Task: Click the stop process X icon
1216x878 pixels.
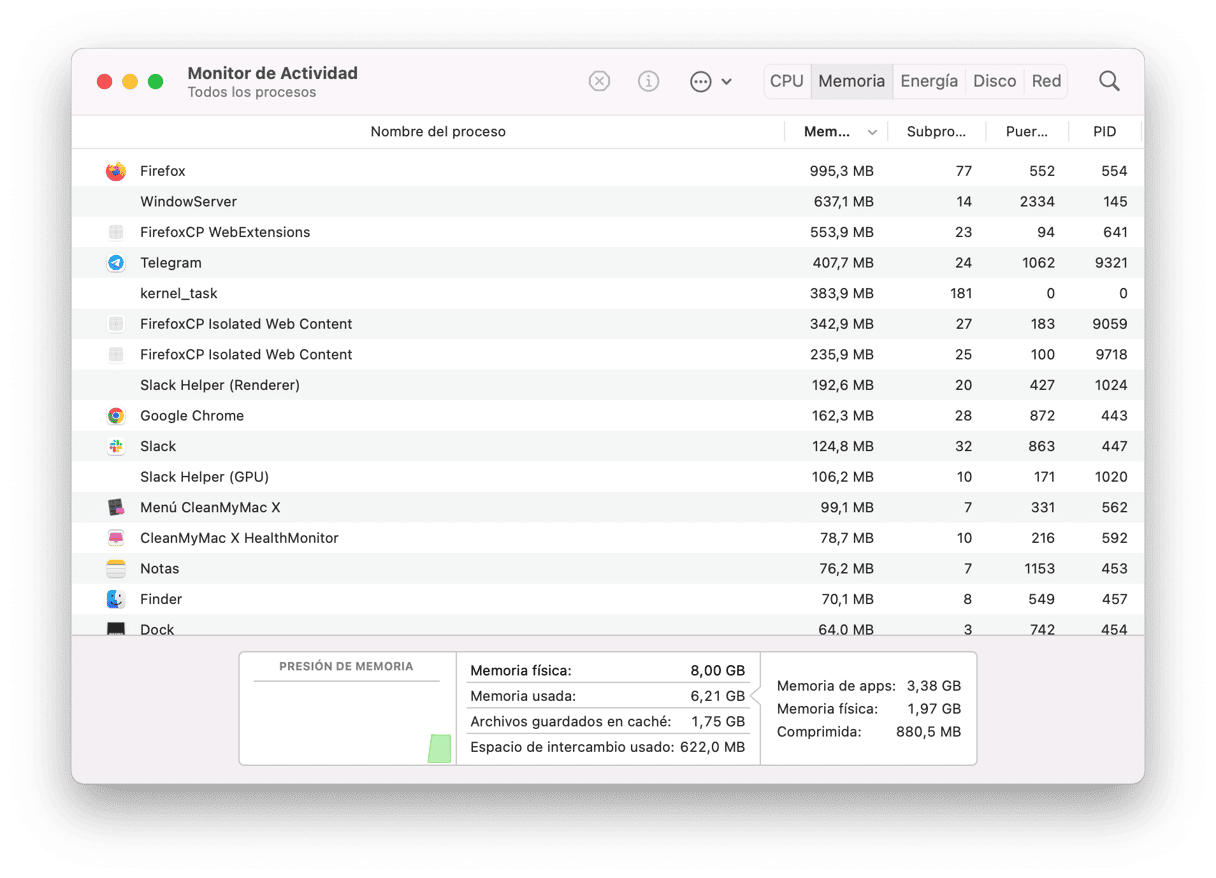Action: (x=599, y=81)
